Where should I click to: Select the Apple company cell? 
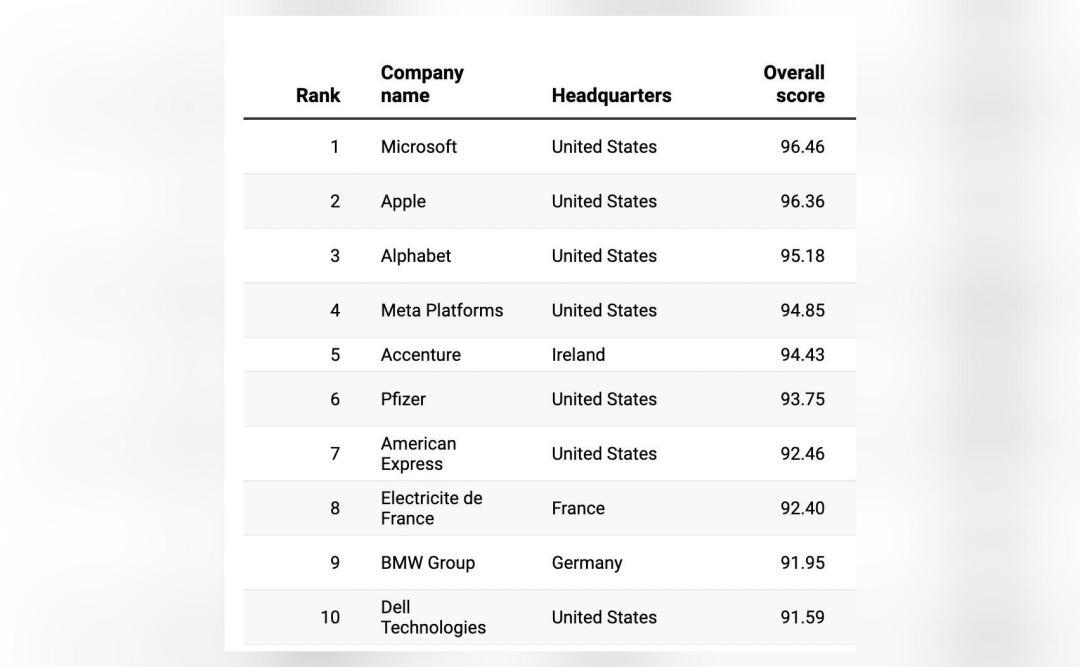click(403, 201)
